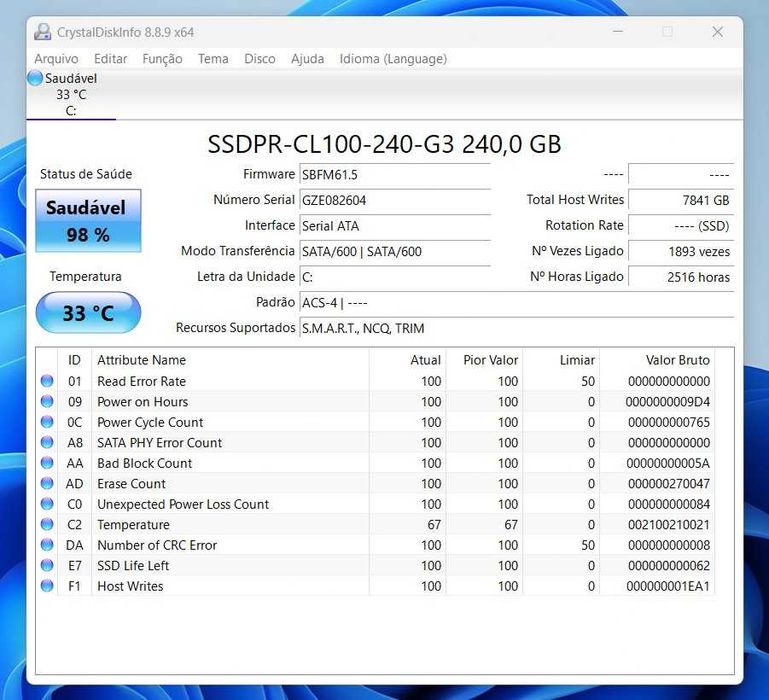Click the ID column header
The width and height of the screenshot is (769, 700).
pos(75,360)
